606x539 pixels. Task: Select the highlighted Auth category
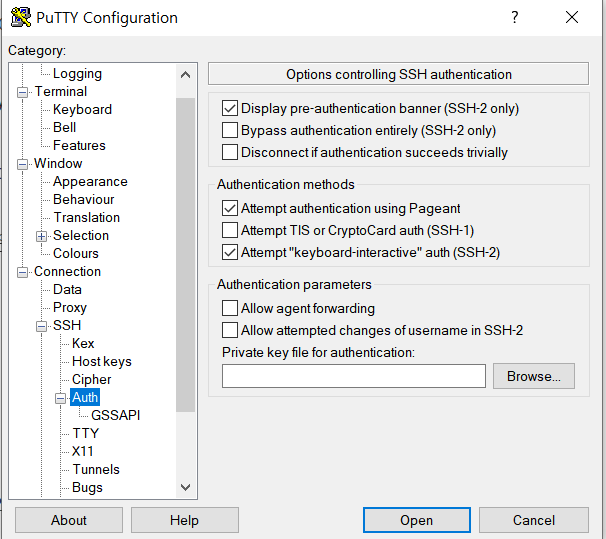pos(85,397)
